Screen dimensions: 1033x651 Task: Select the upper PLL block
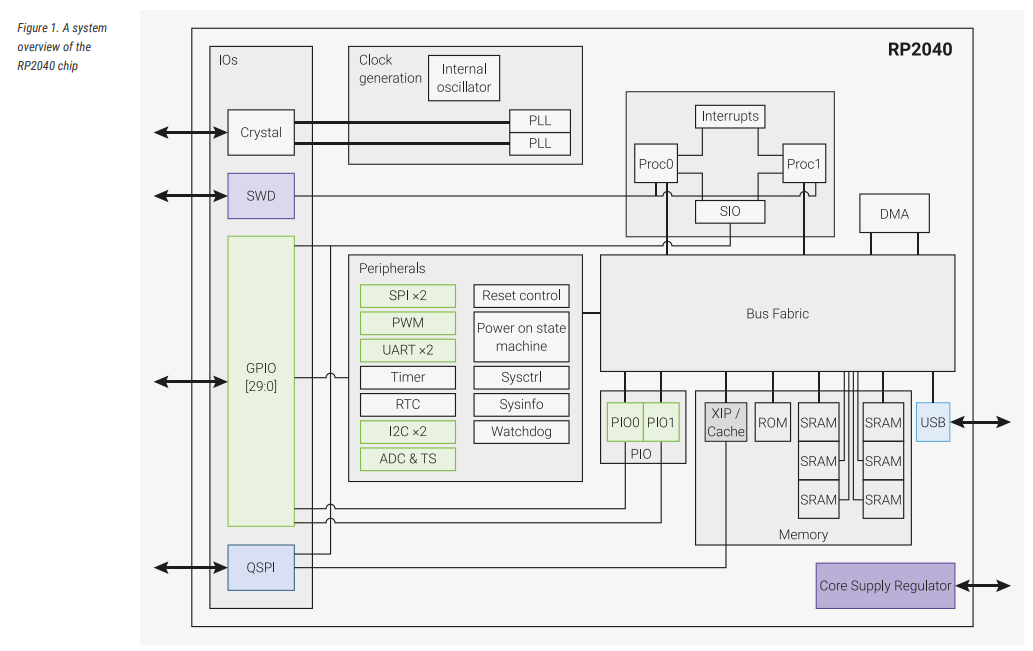[539, 120]
